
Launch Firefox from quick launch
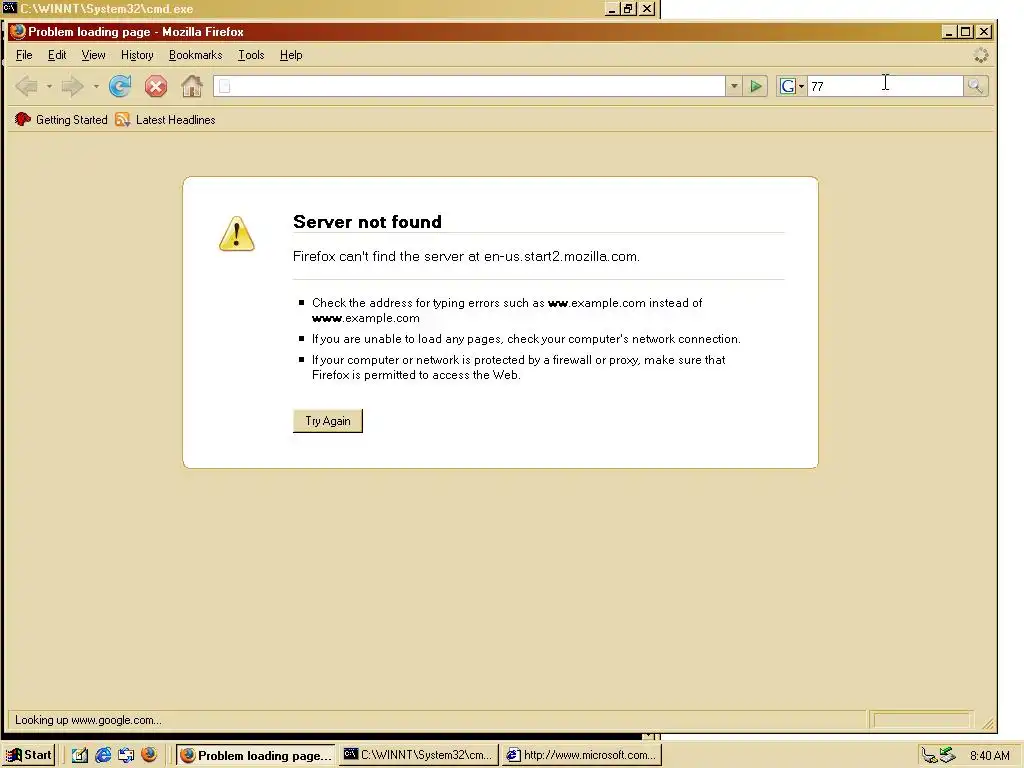pos(149,755)
